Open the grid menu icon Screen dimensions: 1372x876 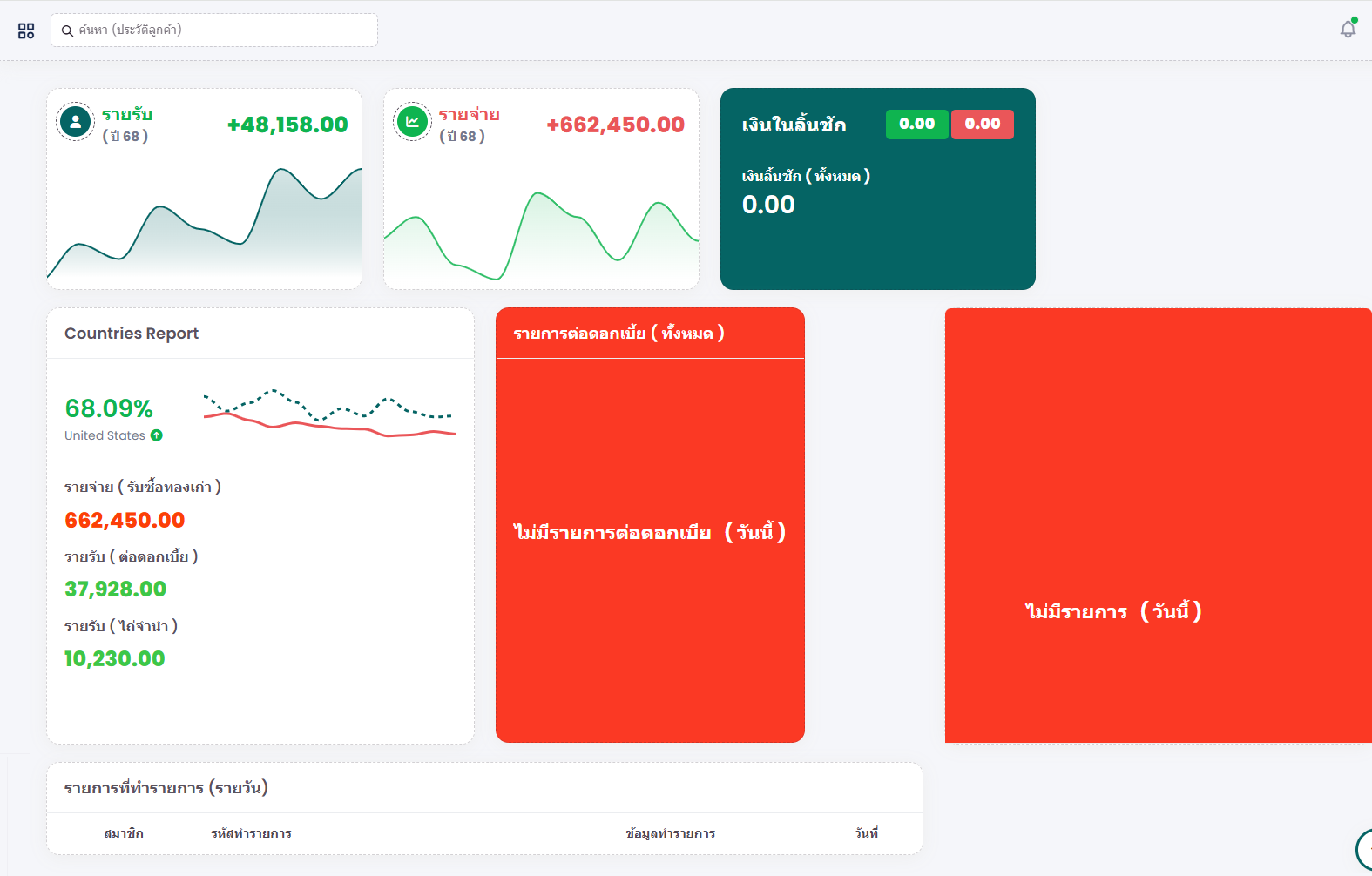click(26, 30)
